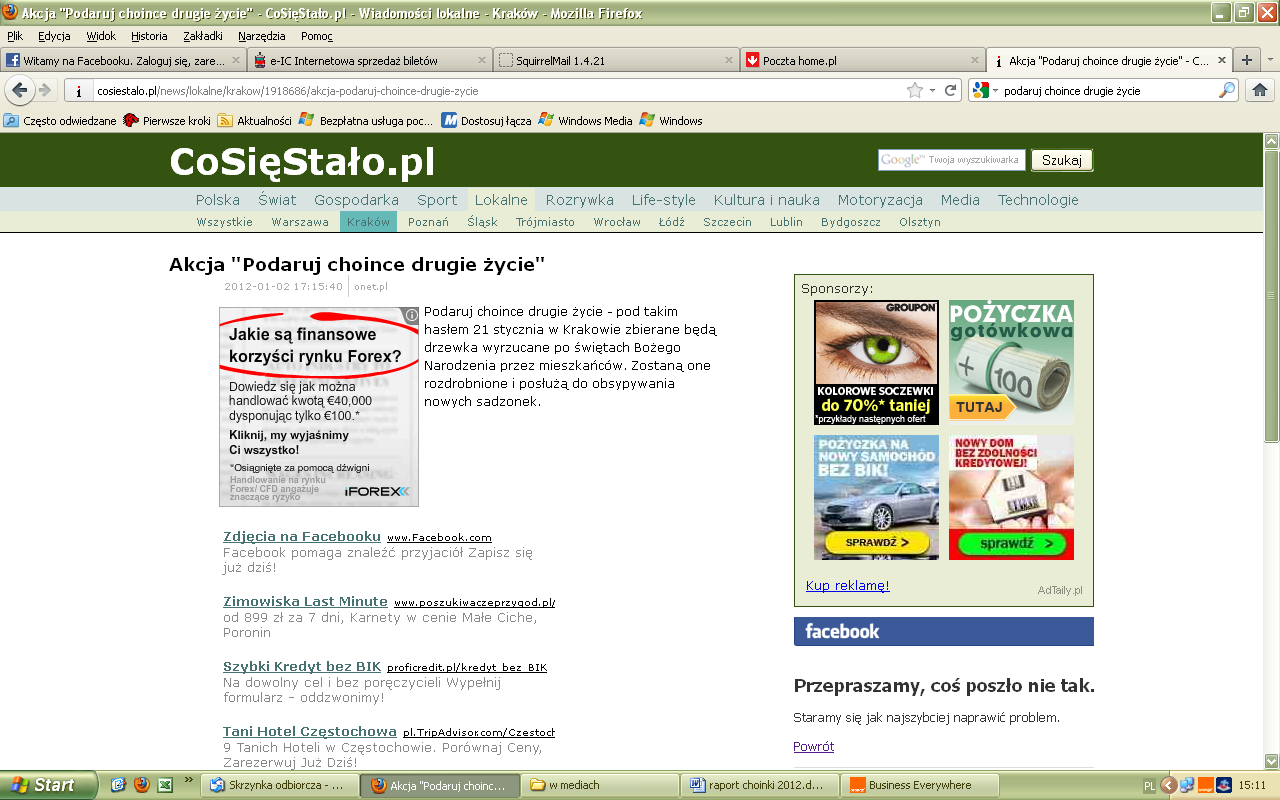The height and width of the screenshot is (800, 1280).
Task: Select the Wrocław local subcategory
Action: 617,222
